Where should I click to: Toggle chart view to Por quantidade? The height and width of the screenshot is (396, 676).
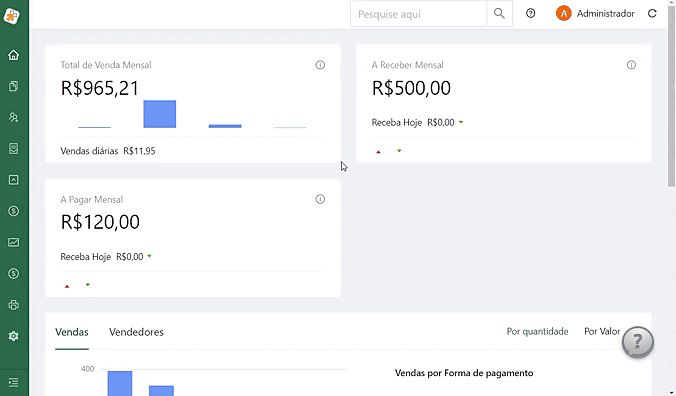(x=537, y=331)
